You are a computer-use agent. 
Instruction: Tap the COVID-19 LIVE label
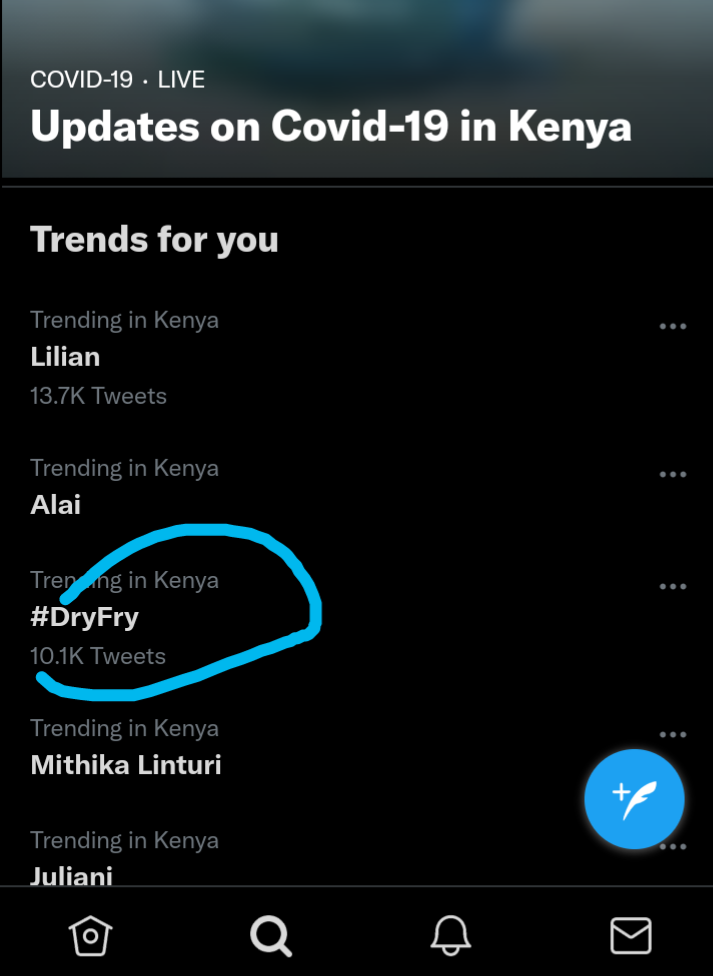pos(118,80)
